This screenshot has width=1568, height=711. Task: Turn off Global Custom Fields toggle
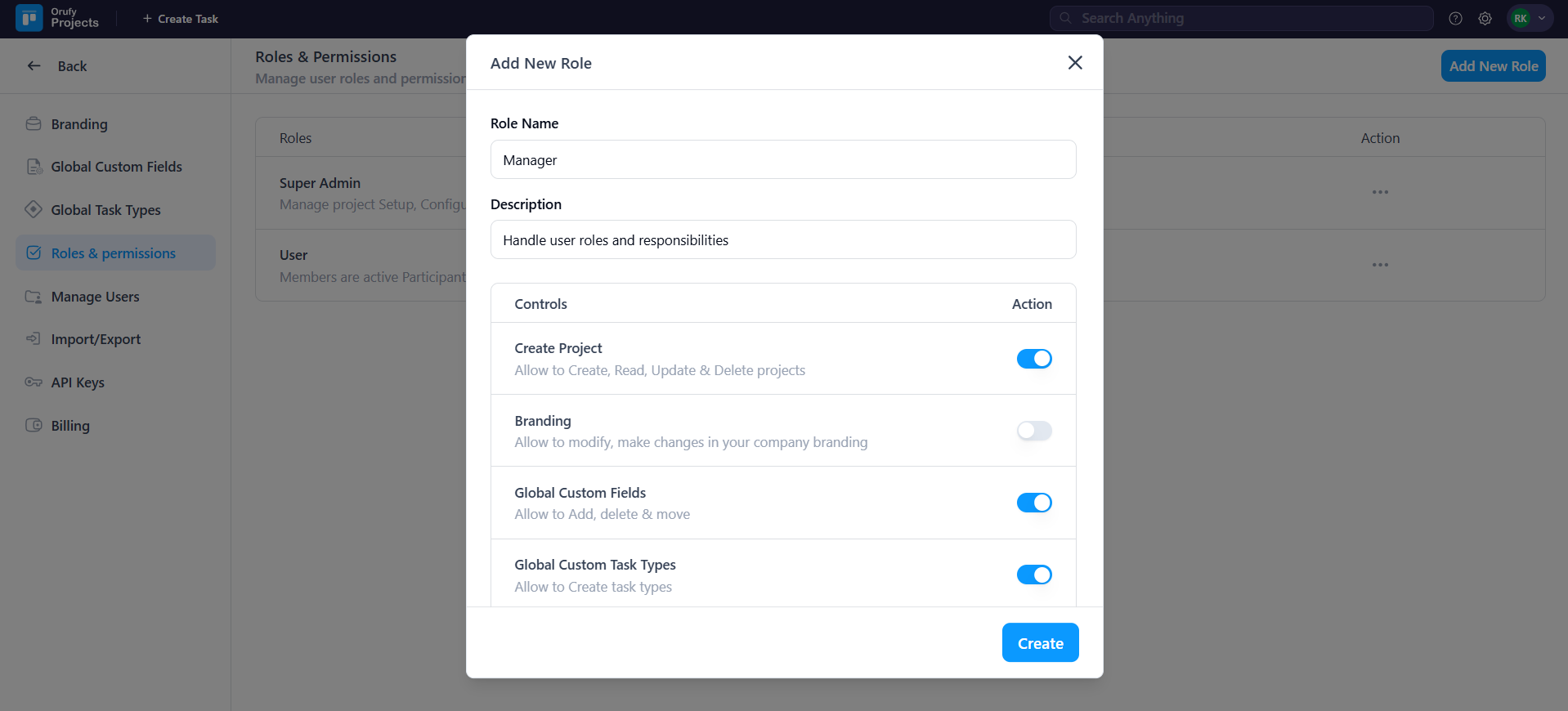1033,503
